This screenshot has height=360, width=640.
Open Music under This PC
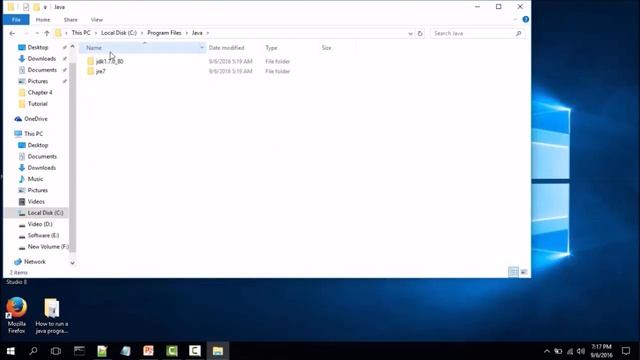(x=35, y=179)
